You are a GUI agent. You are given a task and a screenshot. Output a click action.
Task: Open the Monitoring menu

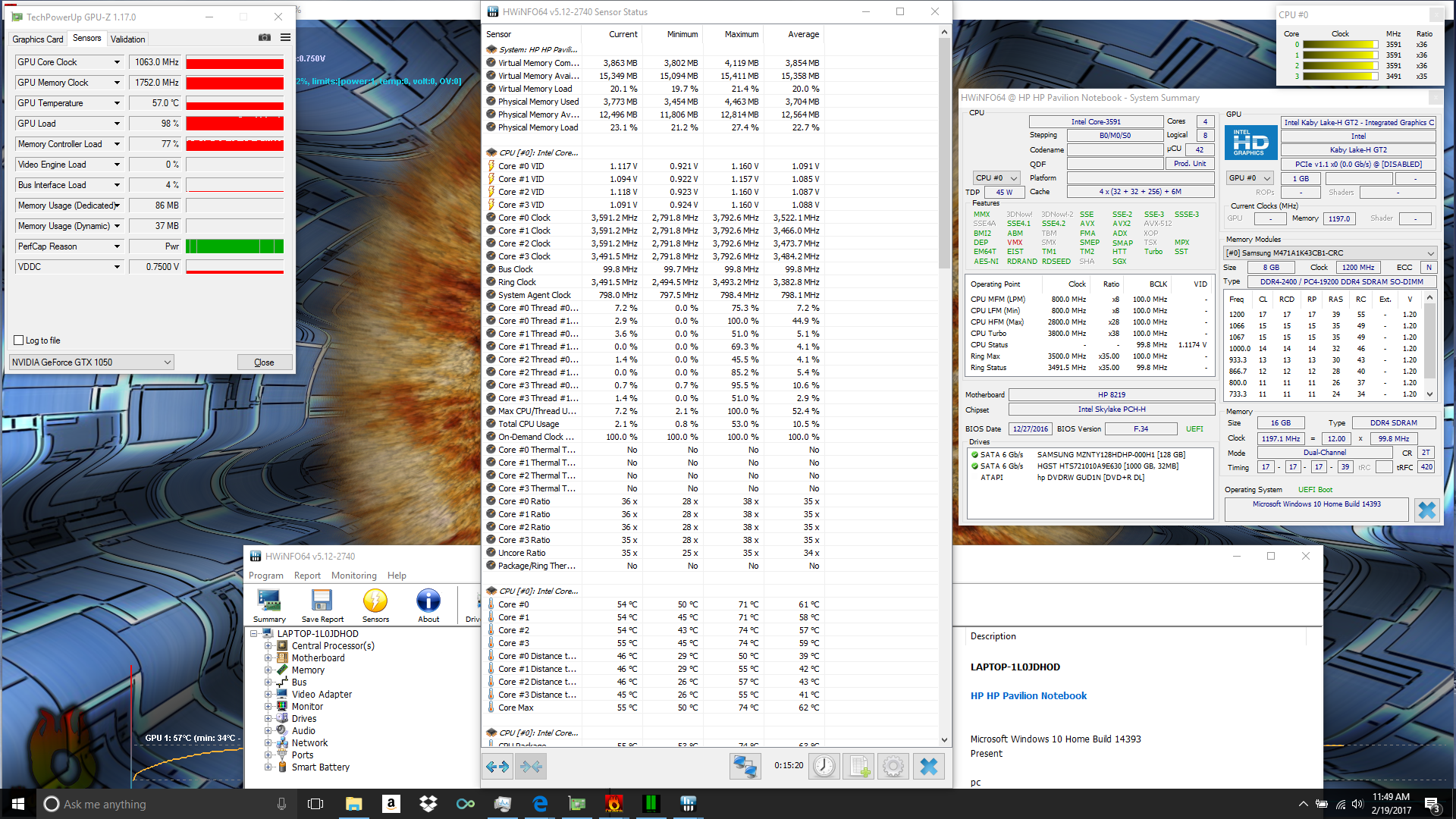click(x=353, y=576)
